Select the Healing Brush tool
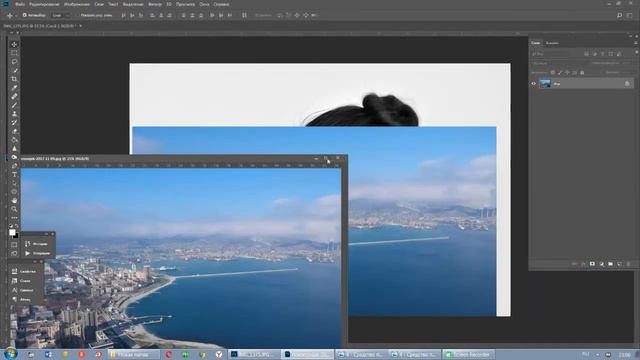Viewport: 640px width, 360px height. click(14, 96)
